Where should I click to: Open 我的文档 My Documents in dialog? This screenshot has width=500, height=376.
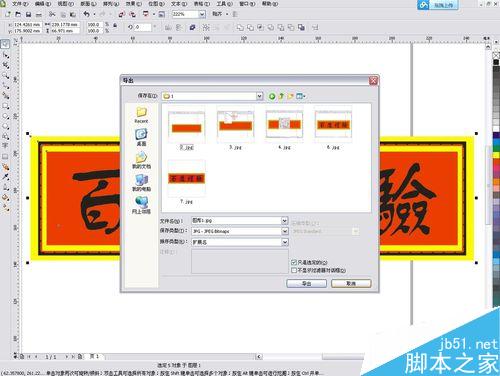[141, 160]
